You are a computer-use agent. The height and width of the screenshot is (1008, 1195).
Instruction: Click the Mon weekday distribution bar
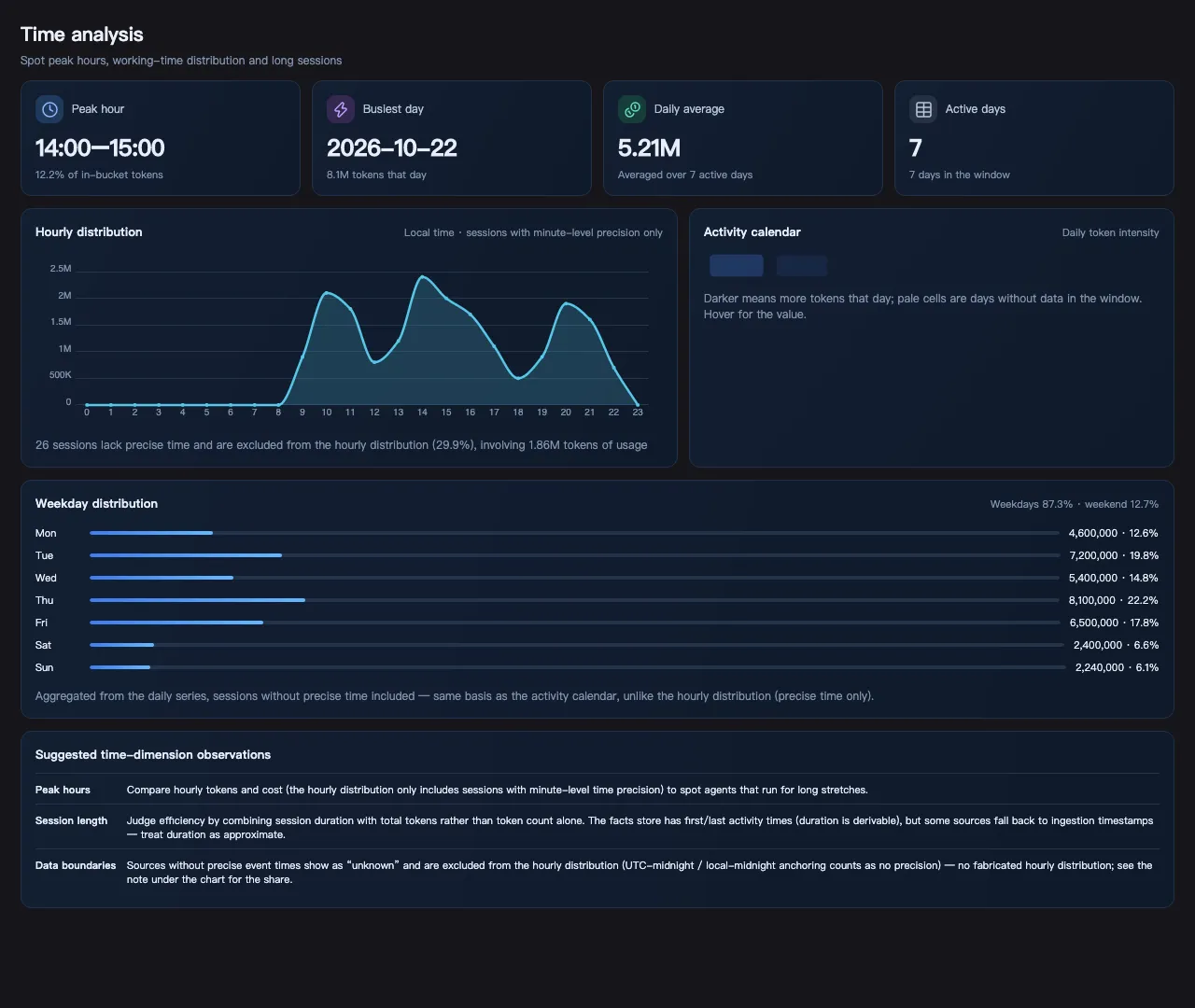574,533
